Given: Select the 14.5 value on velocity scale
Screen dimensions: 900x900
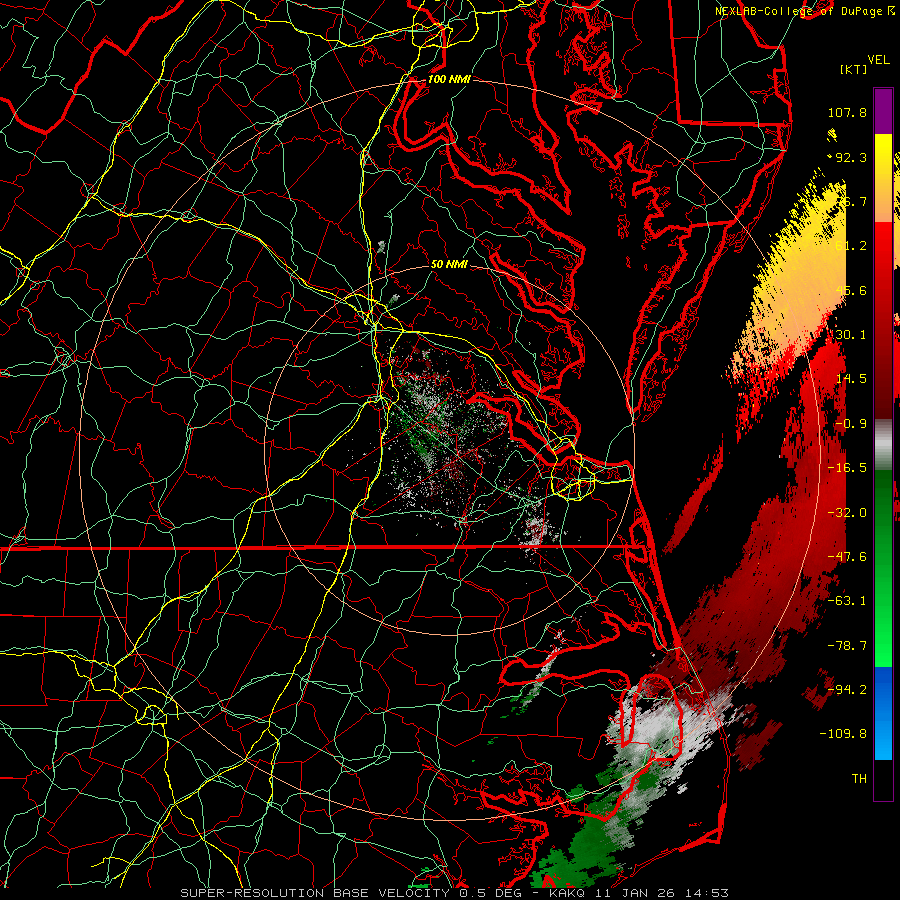Looking at the screenshot, I should (x=851, y=379).
